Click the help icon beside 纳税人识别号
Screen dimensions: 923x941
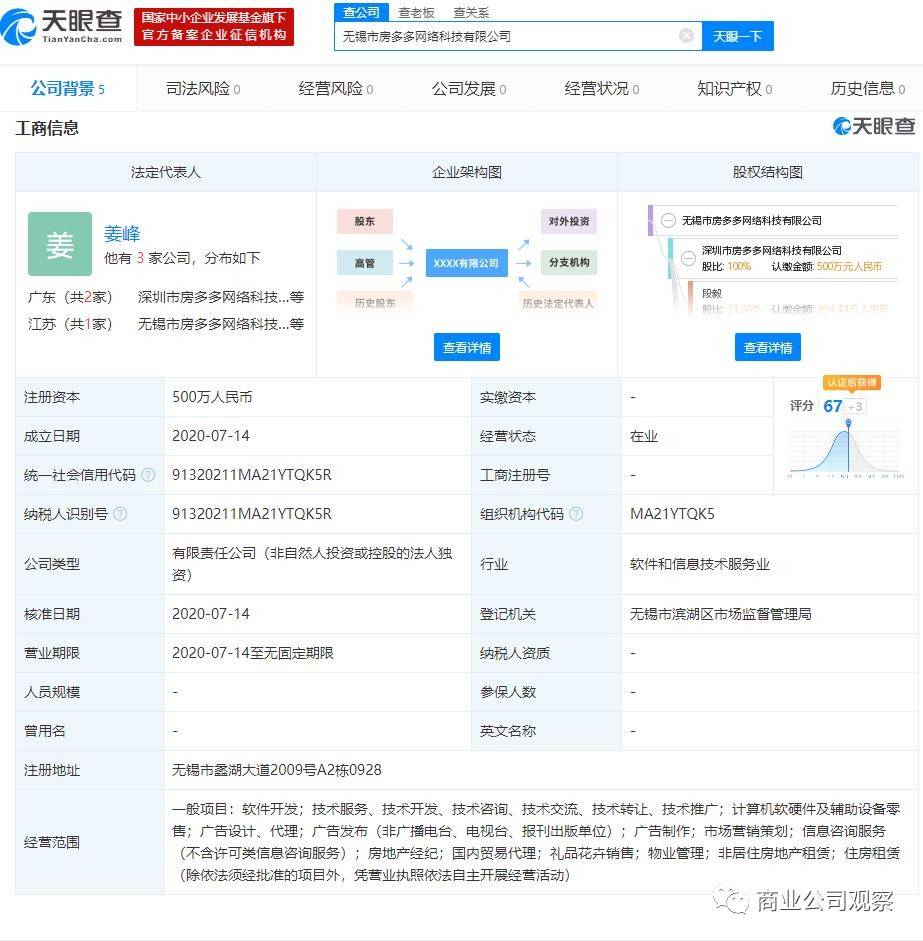pyautogui.click(x=120, y=514)
